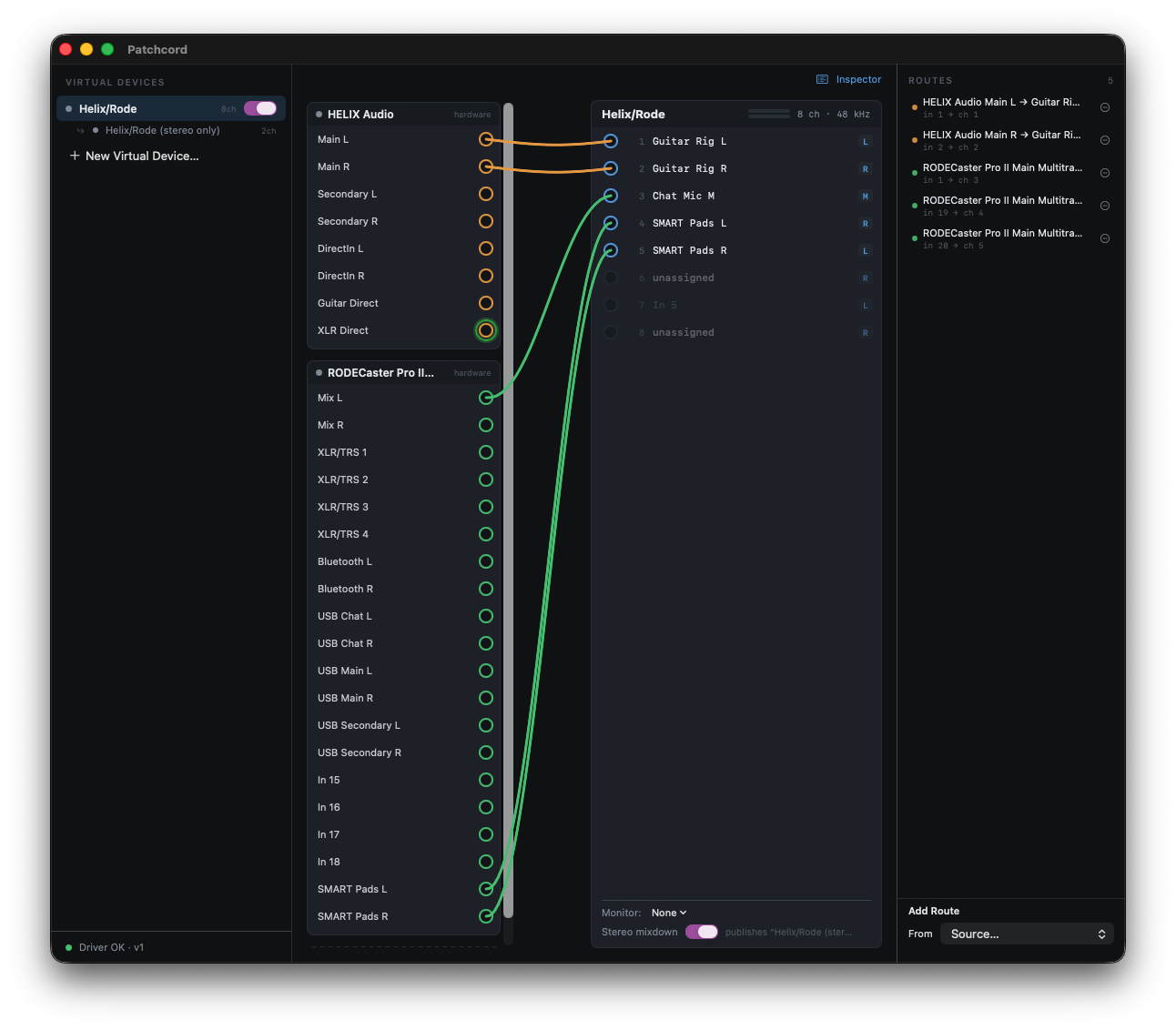
Task: Remove the HELIX Audio Main R route
Action: [x=1105, y=140]
